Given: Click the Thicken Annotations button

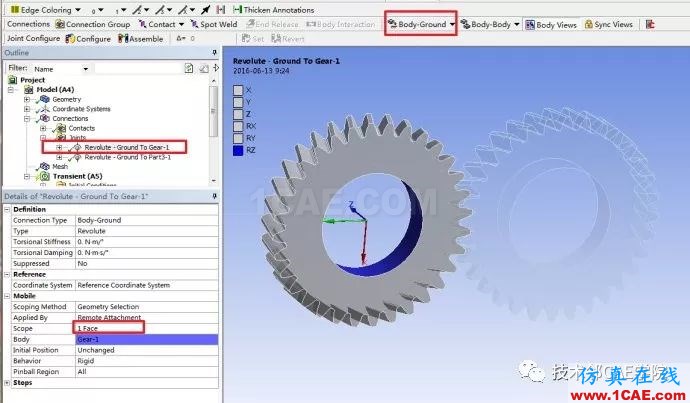Looking at the screenshot, I should (274, 9).
